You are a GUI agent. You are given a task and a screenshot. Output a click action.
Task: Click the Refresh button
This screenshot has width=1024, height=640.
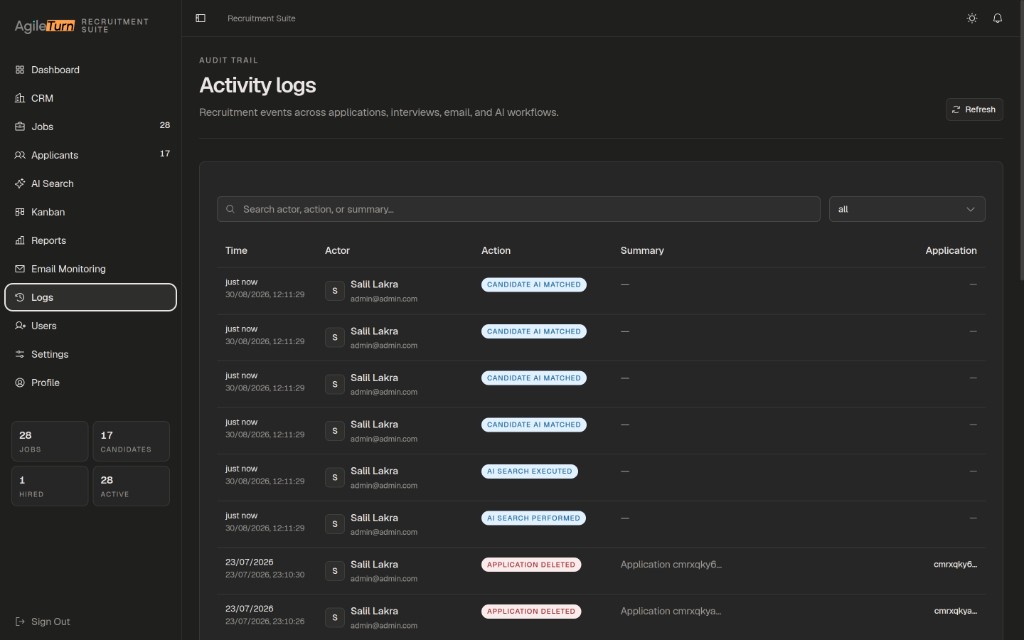(x=974, y=110)
